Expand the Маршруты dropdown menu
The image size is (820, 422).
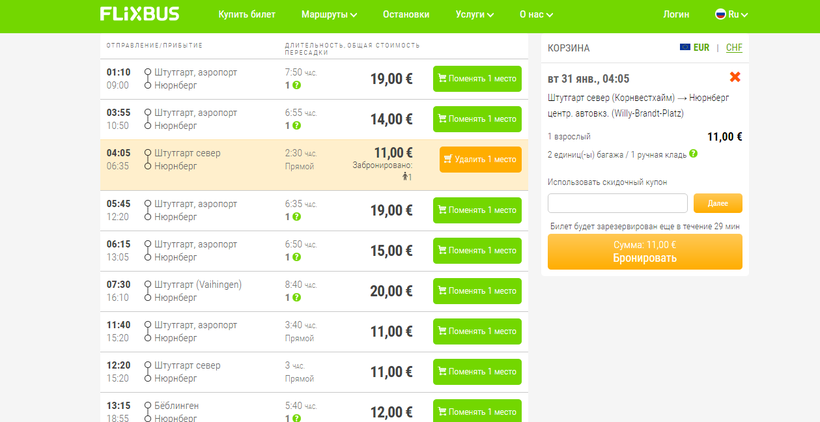click(x=329, y=15)
